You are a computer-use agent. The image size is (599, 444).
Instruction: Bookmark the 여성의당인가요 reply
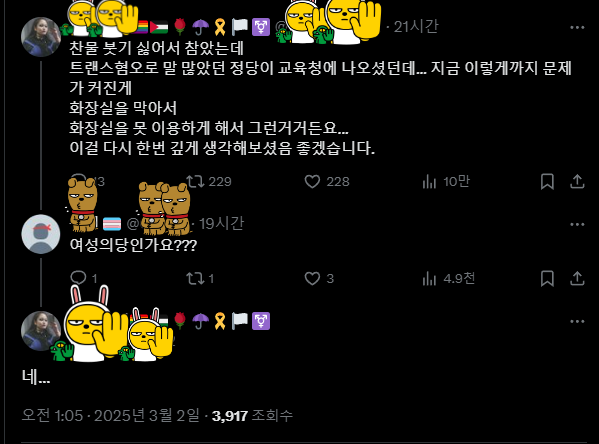pyautogui.click(x=547, y=279)
